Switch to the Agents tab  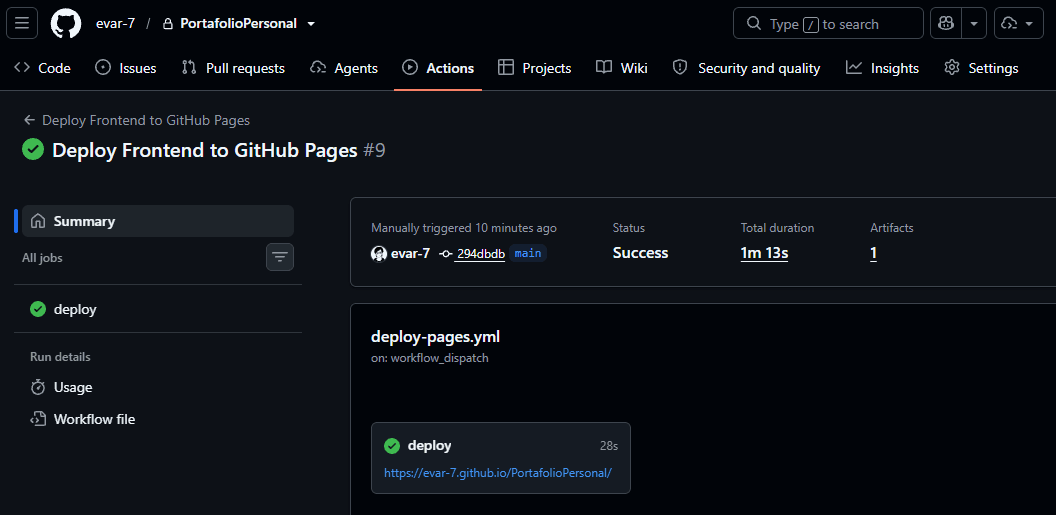(x=344, y=68)
